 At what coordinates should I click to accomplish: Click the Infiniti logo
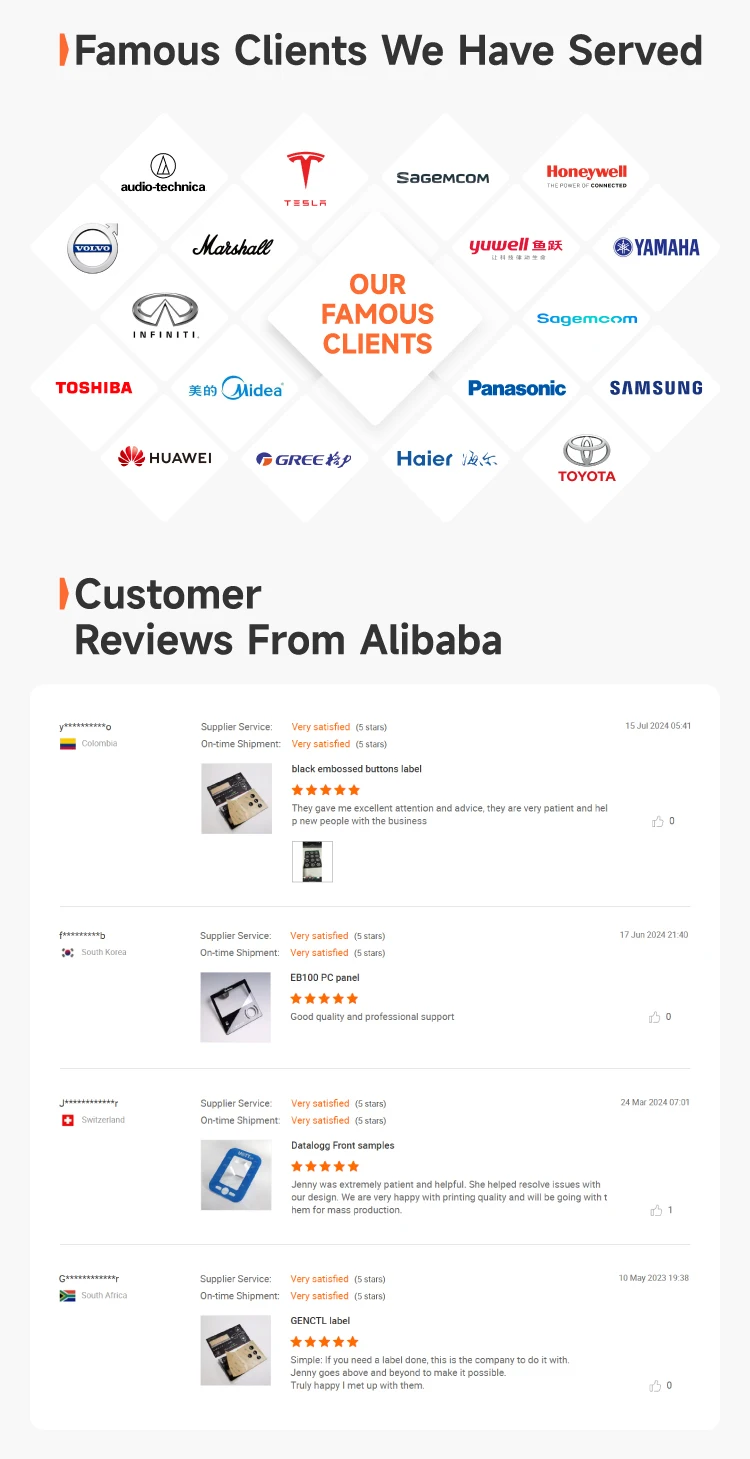(x=166, y=316)
